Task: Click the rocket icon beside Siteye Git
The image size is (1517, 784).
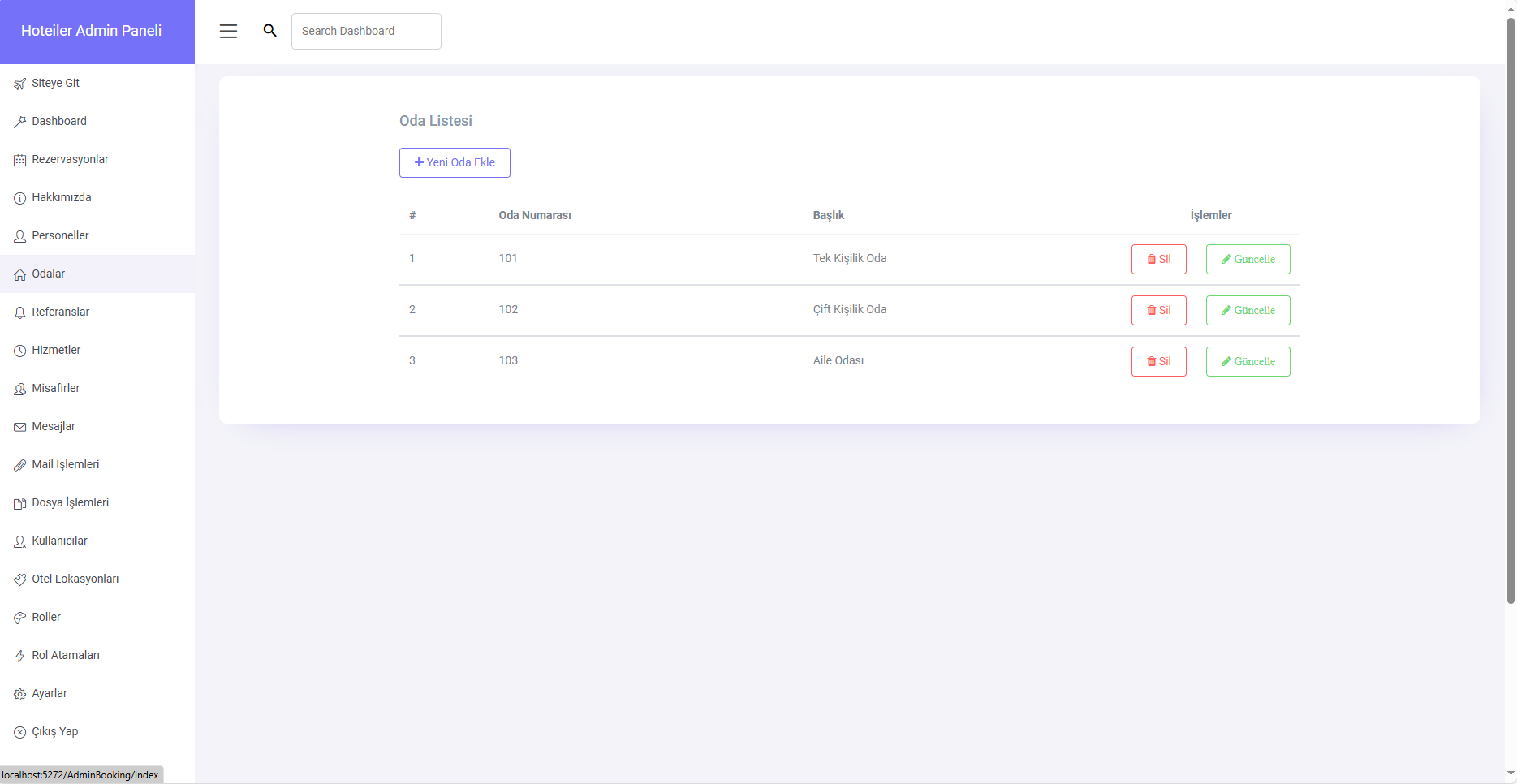Action: 19,84
